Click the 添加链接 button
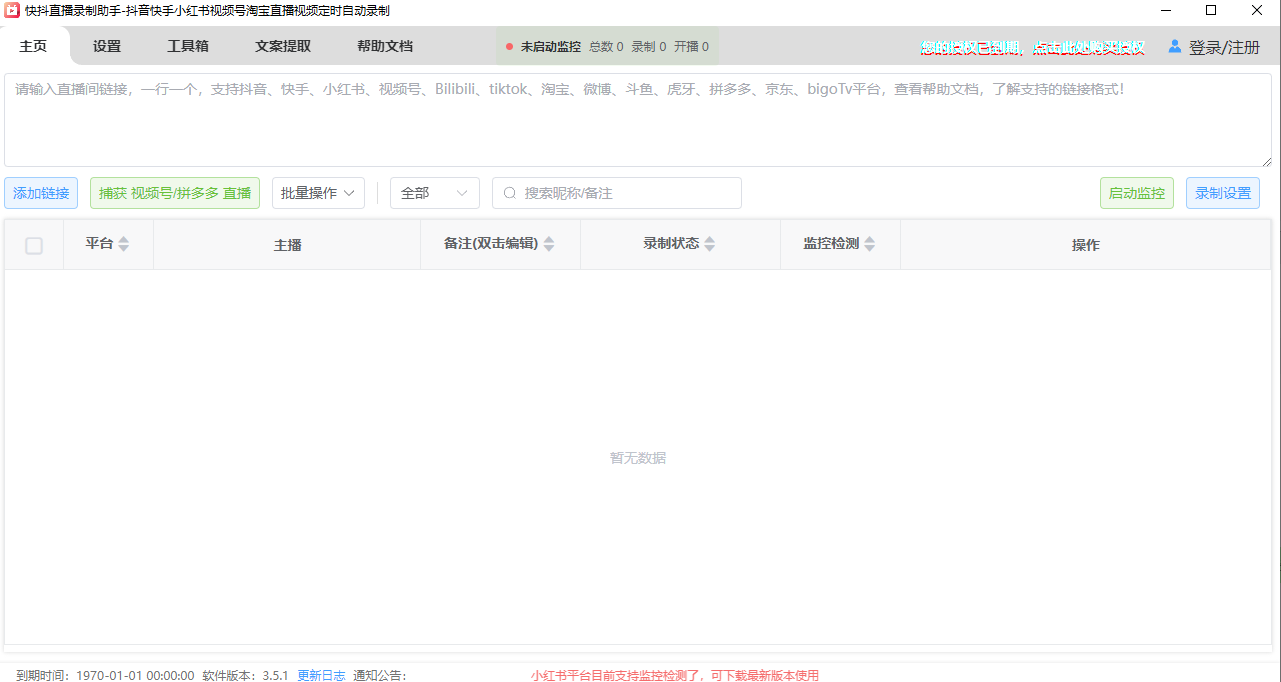1281x682 pixels. (41, 193)
